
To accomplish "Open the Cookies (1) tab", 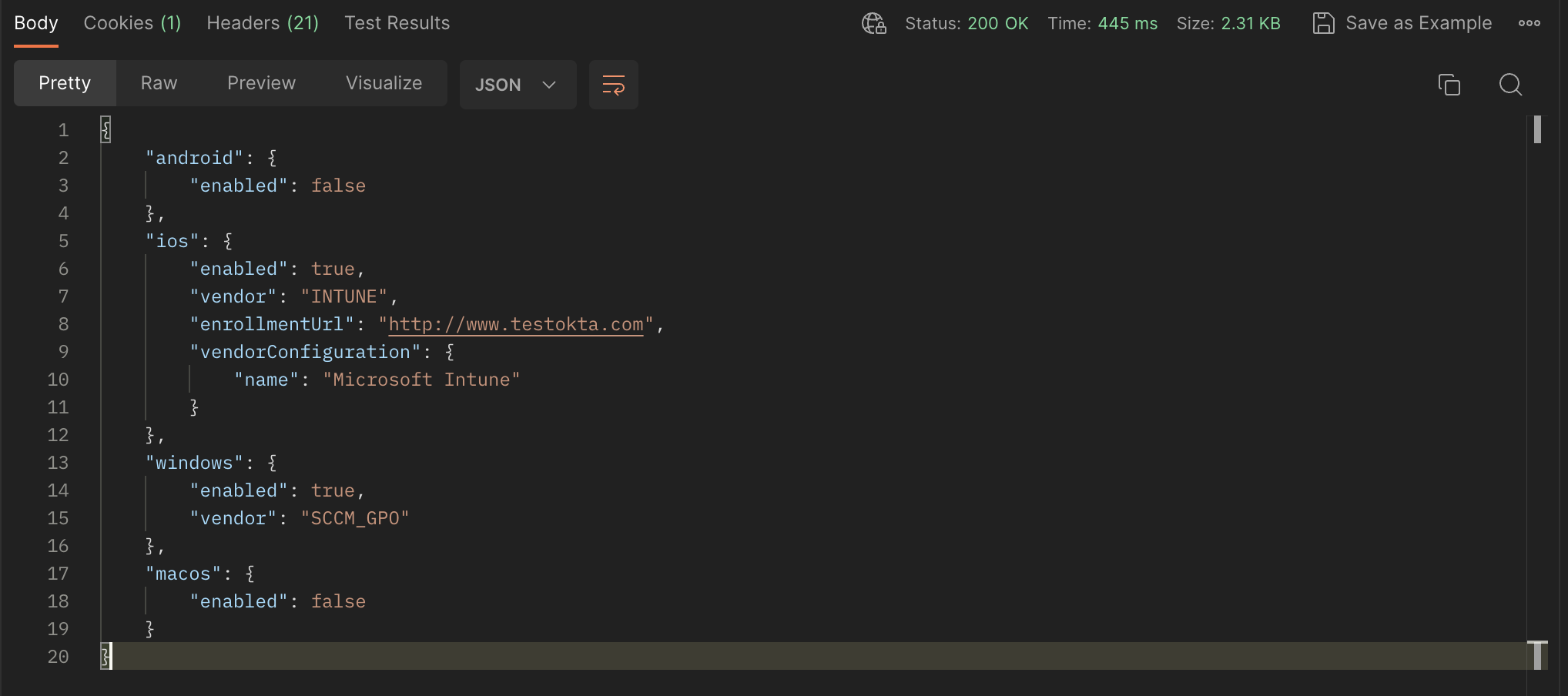I will pyautogui.click(x=132, y=23).
